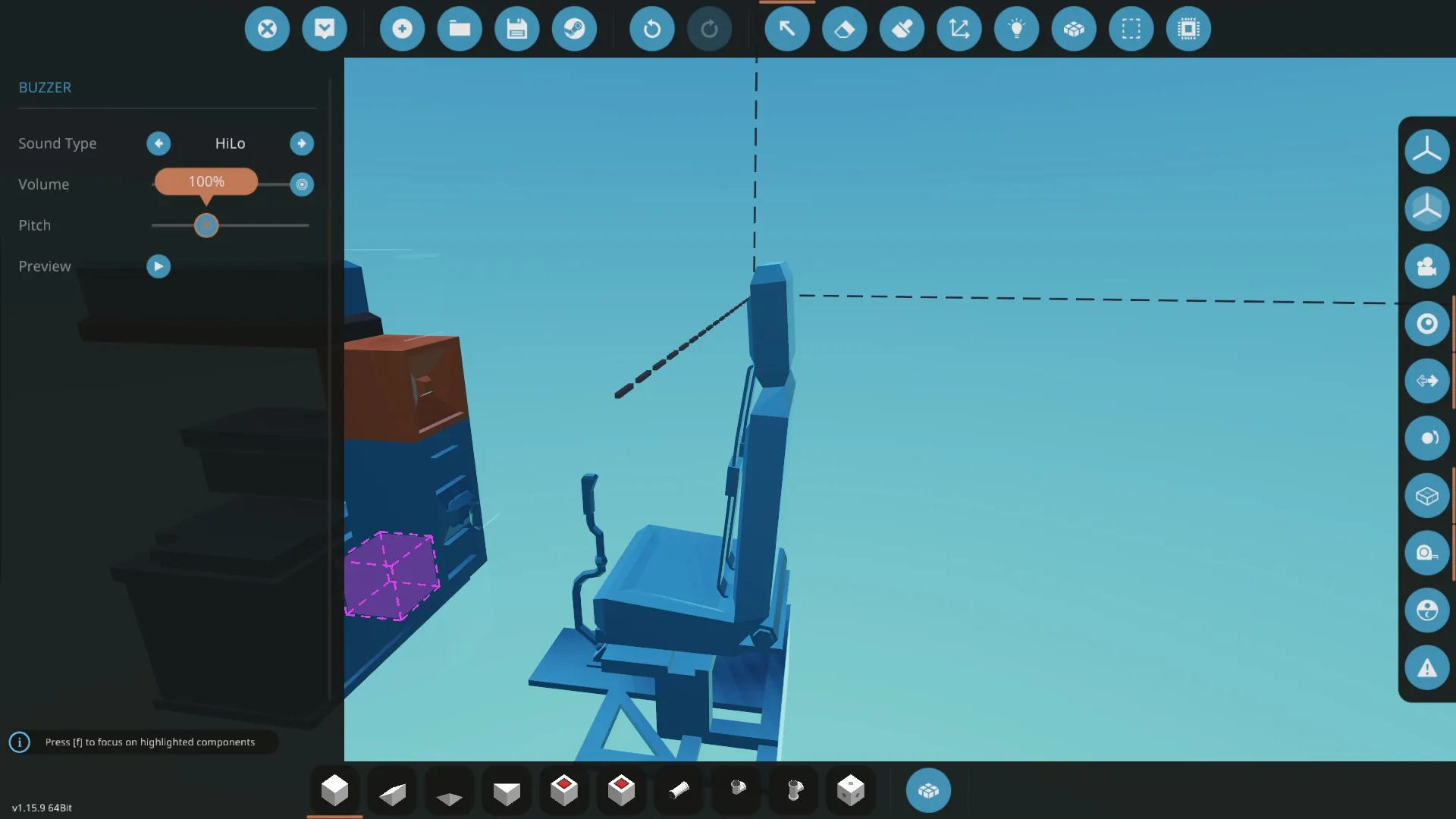
Task: Click the selection marquee tool
Action: [1131, 29]
